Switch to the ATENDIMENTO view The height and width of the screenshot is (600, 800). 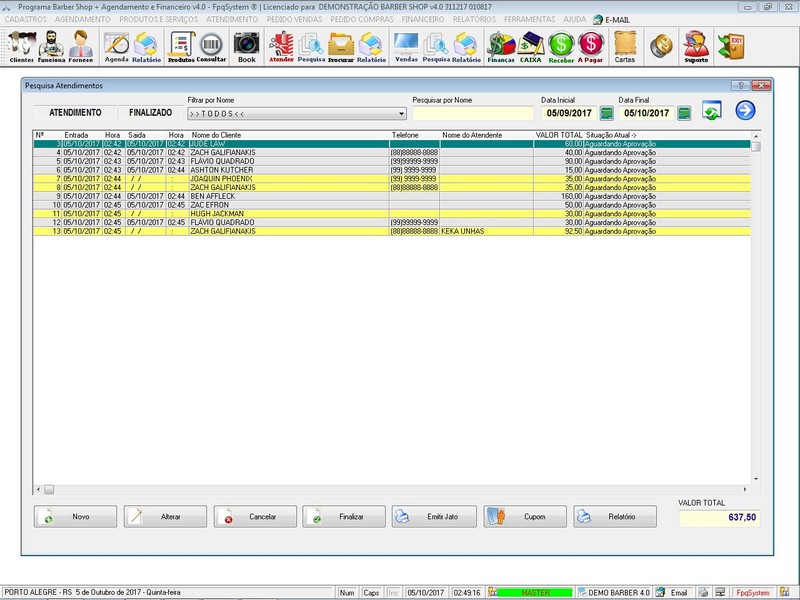(x=75, y=113)
